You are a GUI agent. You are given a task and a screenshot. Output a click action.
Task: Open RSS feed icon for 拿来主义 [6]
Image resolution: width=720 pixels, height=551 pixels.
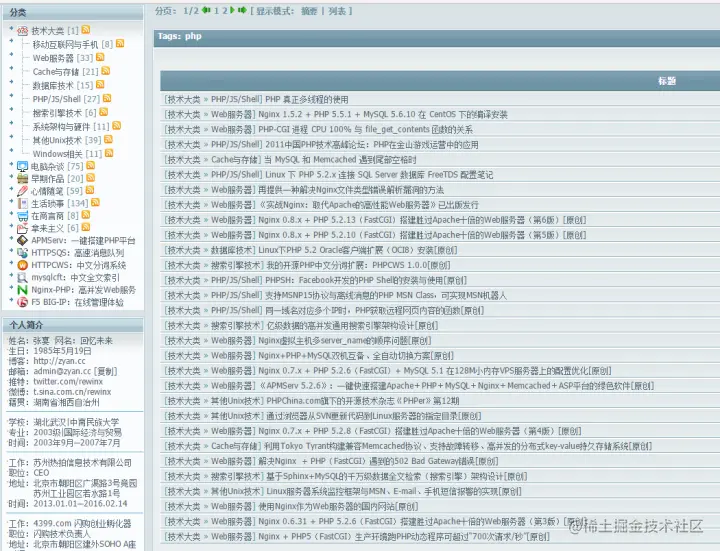pyautogui.click(x=85, y=227)
